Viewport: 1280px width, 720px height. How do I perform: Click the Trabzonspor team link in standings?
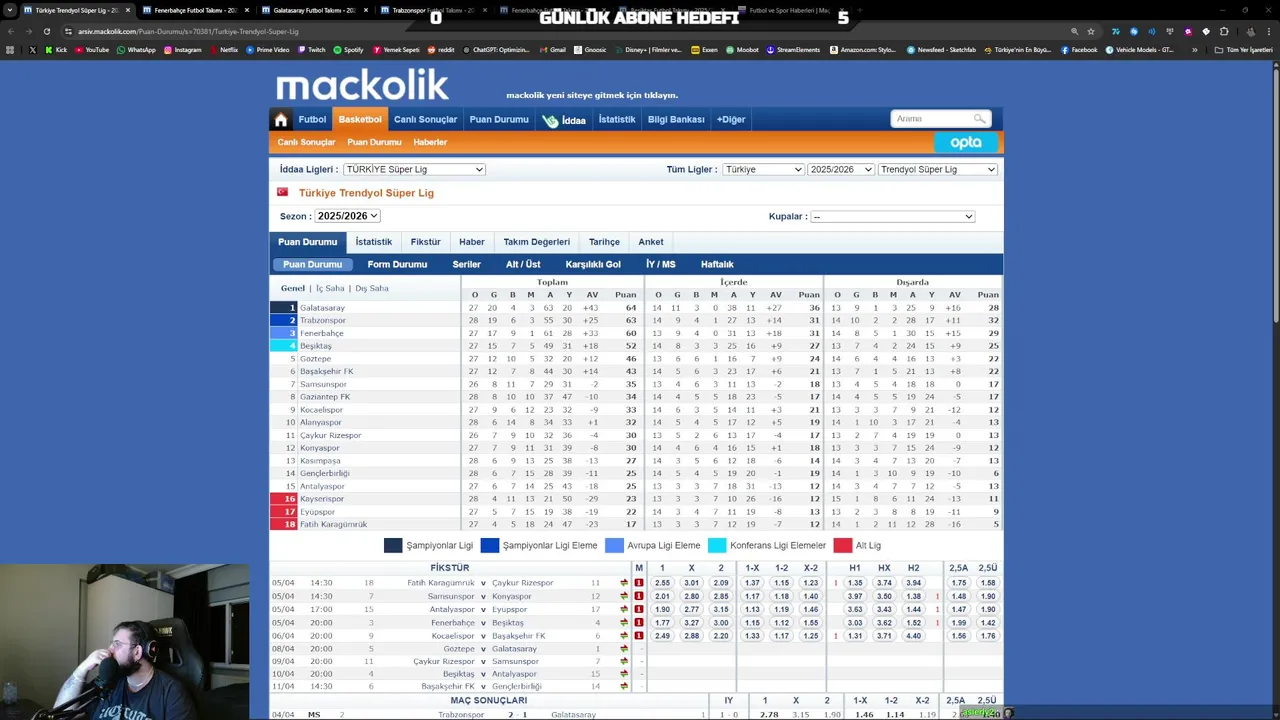323,321
